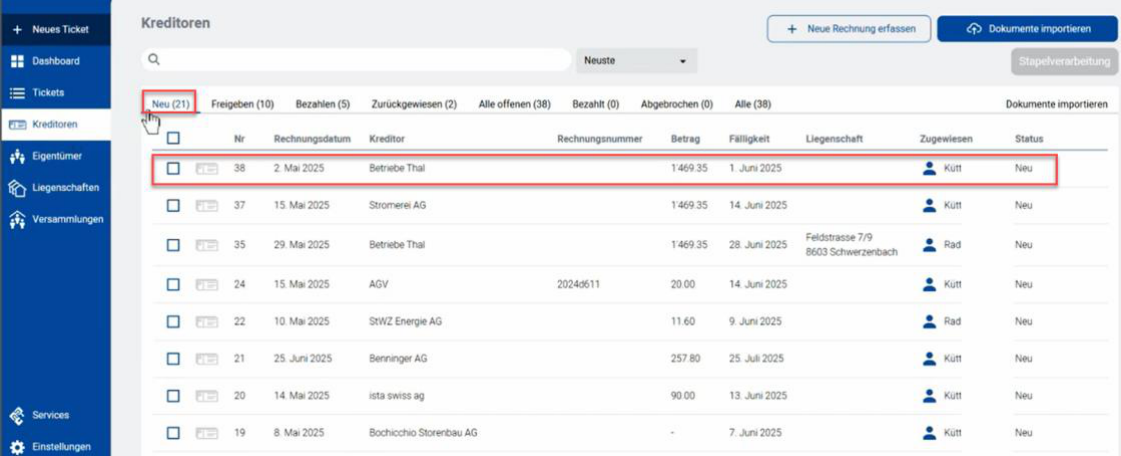Viewport: 1121px width, 456px height.
Task: Click the assignee person icon for invoice 38
Action: (929, 169)
